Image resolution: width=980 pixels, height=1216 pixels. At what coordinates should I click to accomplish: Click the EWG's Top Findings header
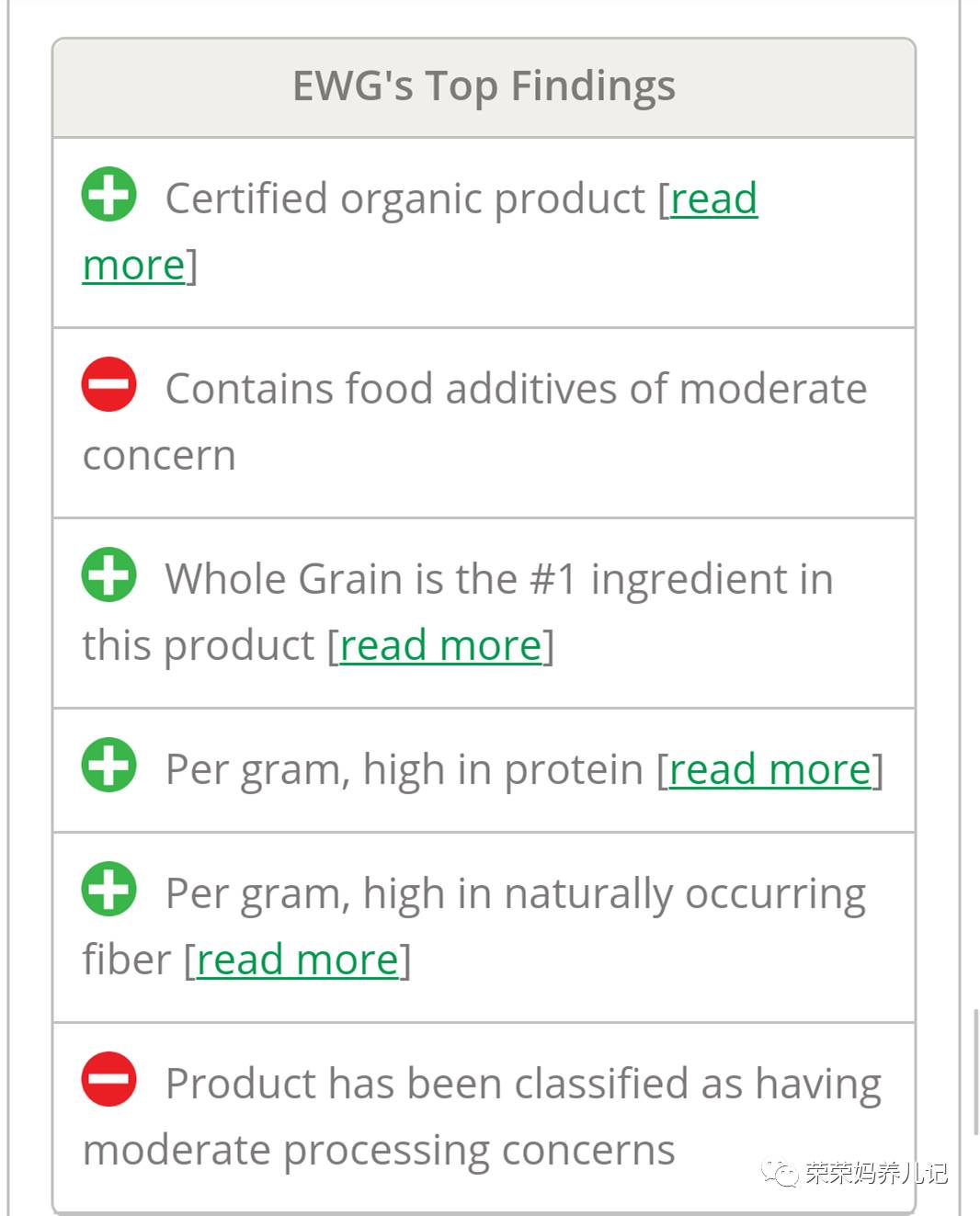point(484,87)
